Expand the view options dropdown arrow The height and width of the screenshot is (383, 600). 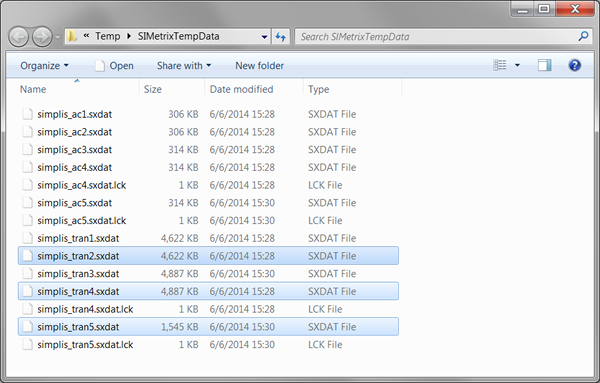click(517, 65)
